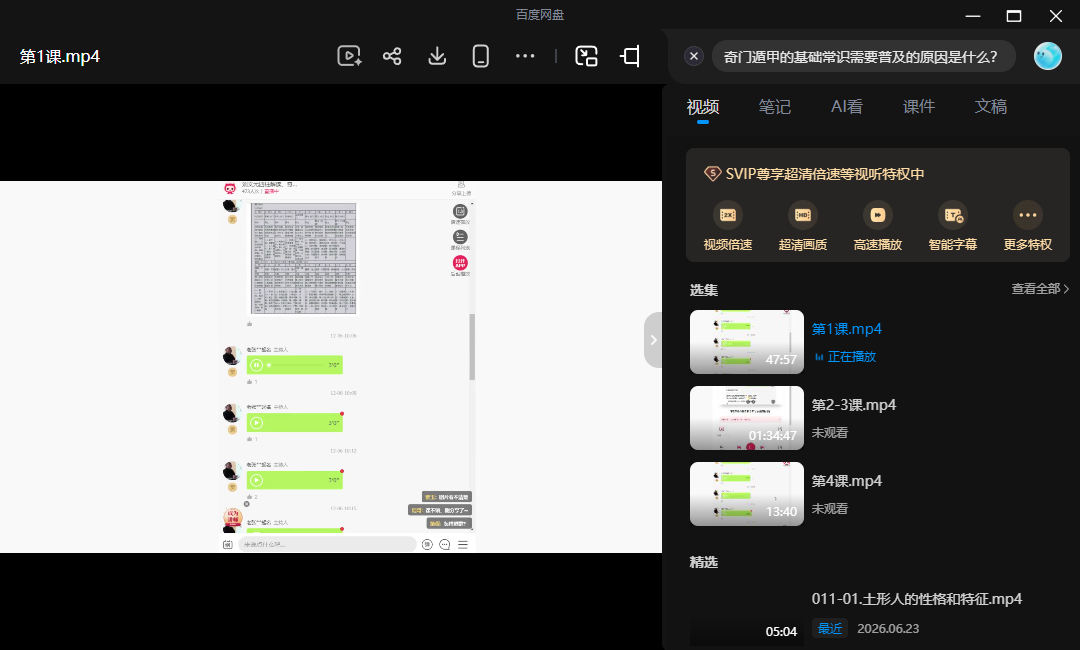Click the AI question input field
Screen dimensions: 1080x650
tap(863, 56)
